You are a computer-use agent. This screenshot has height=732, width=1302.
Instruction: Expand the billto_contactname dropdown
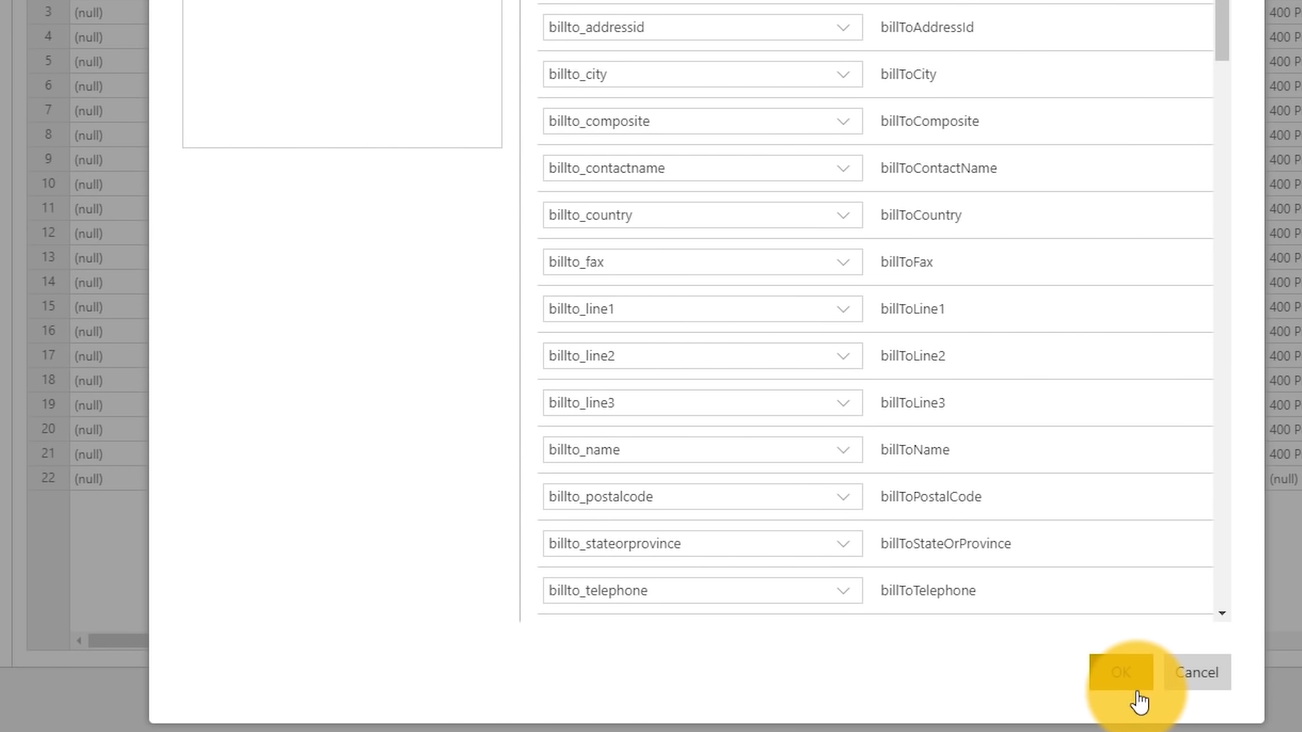click(x=702, y=168)
